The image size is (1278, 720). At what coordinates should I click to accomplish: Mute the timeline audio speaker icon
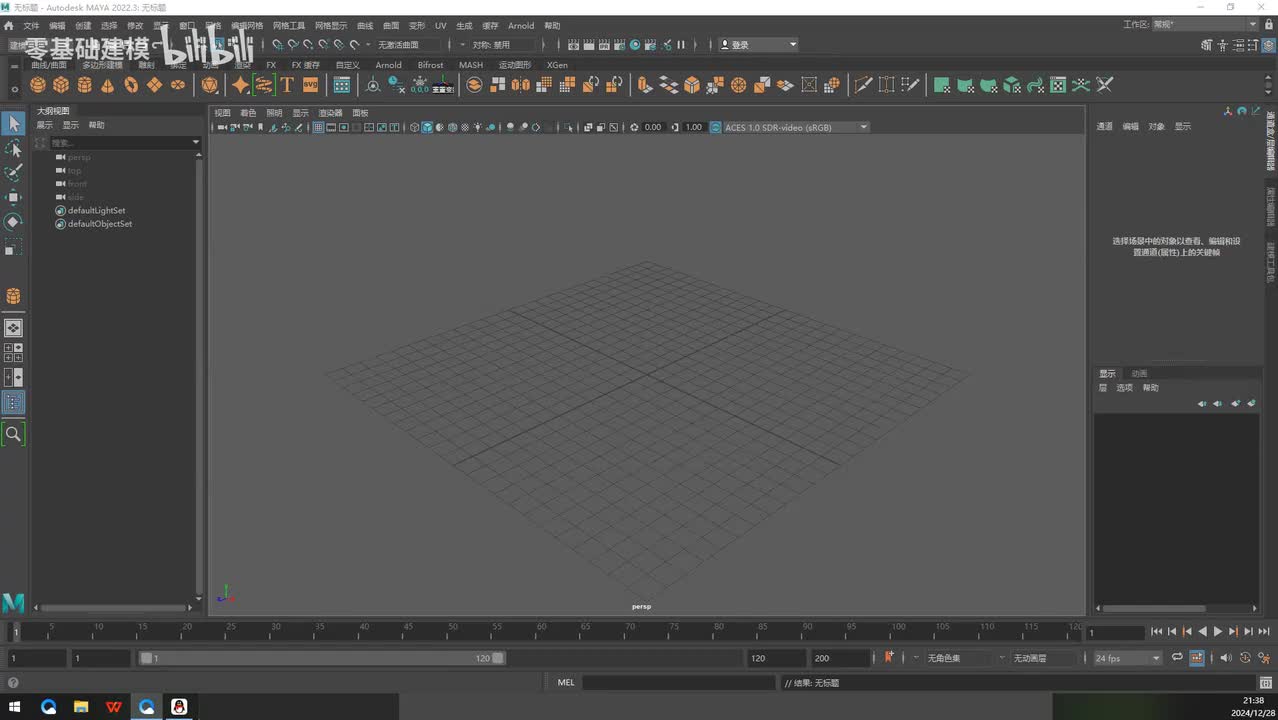1226,658
